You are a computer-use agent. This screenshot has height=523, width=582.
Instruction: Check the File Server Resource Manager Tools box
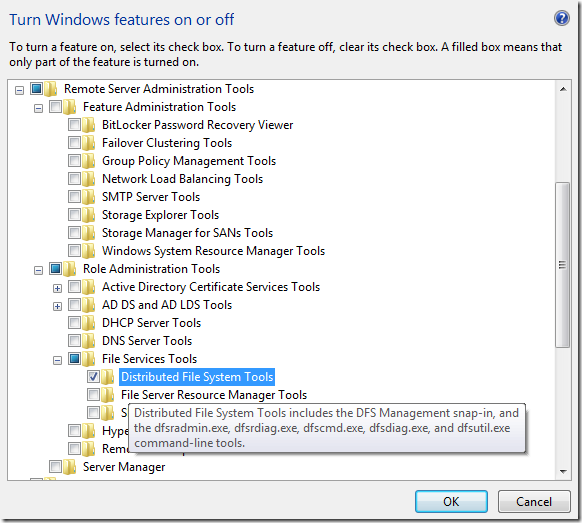coord(94,395)
